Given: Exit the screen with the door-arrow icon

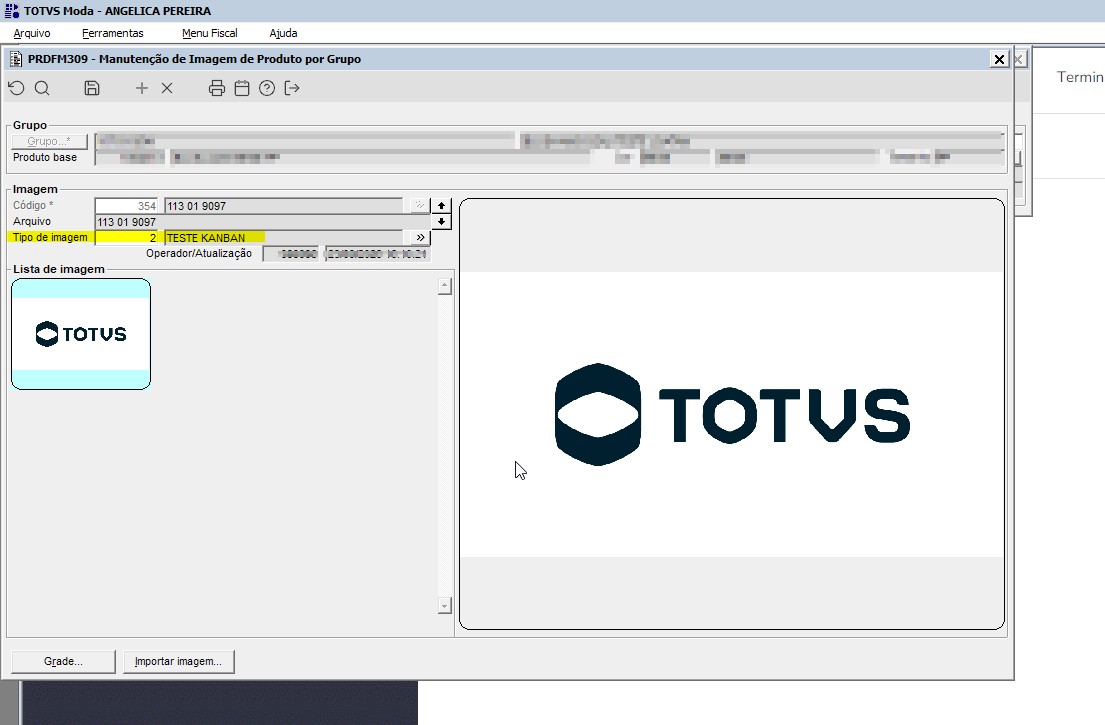Looking at the screenshot, I should pos(292,88).
